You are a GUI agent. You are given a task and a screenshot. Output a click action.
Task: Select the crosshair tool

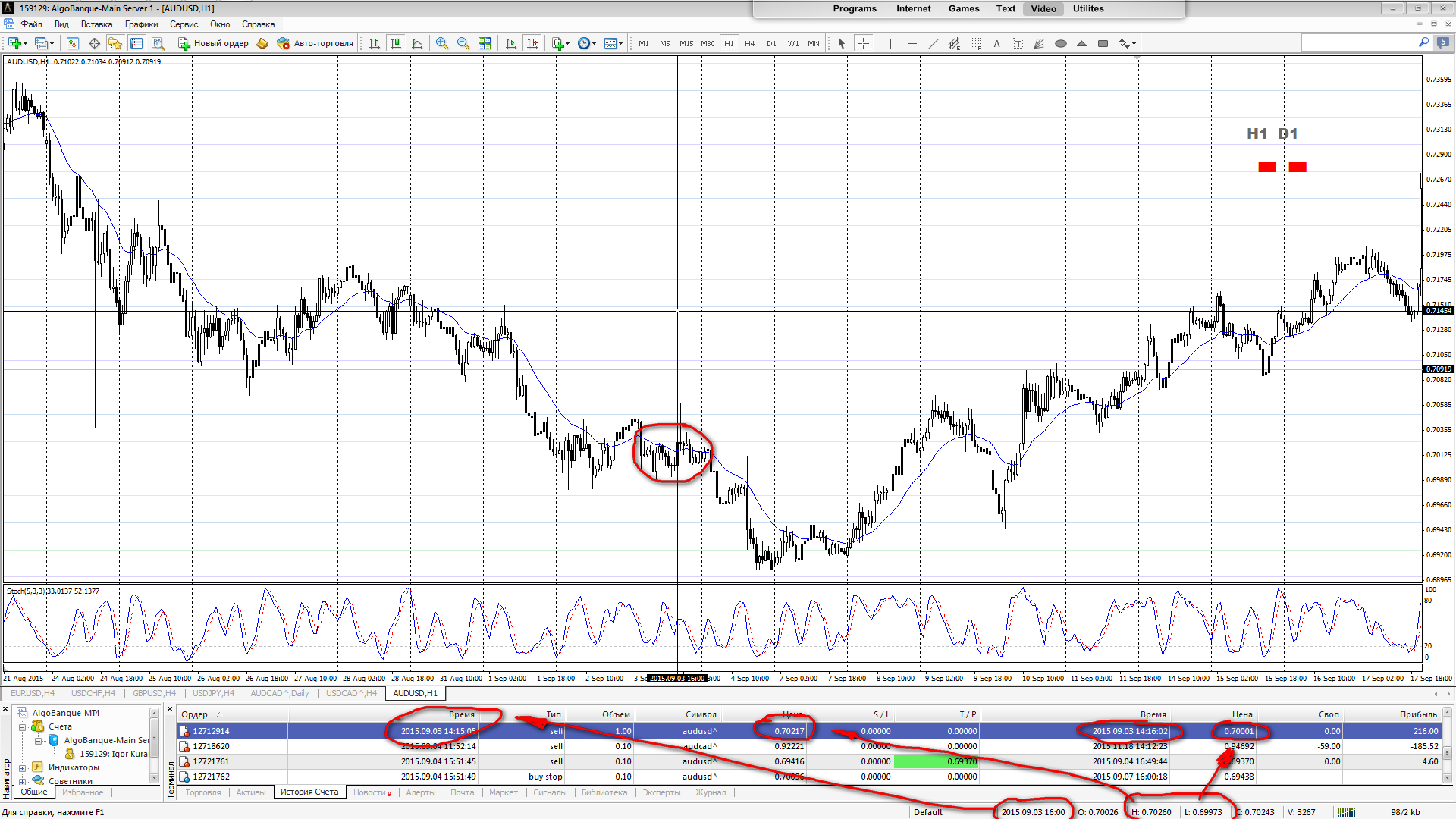[x=863, y=43]
